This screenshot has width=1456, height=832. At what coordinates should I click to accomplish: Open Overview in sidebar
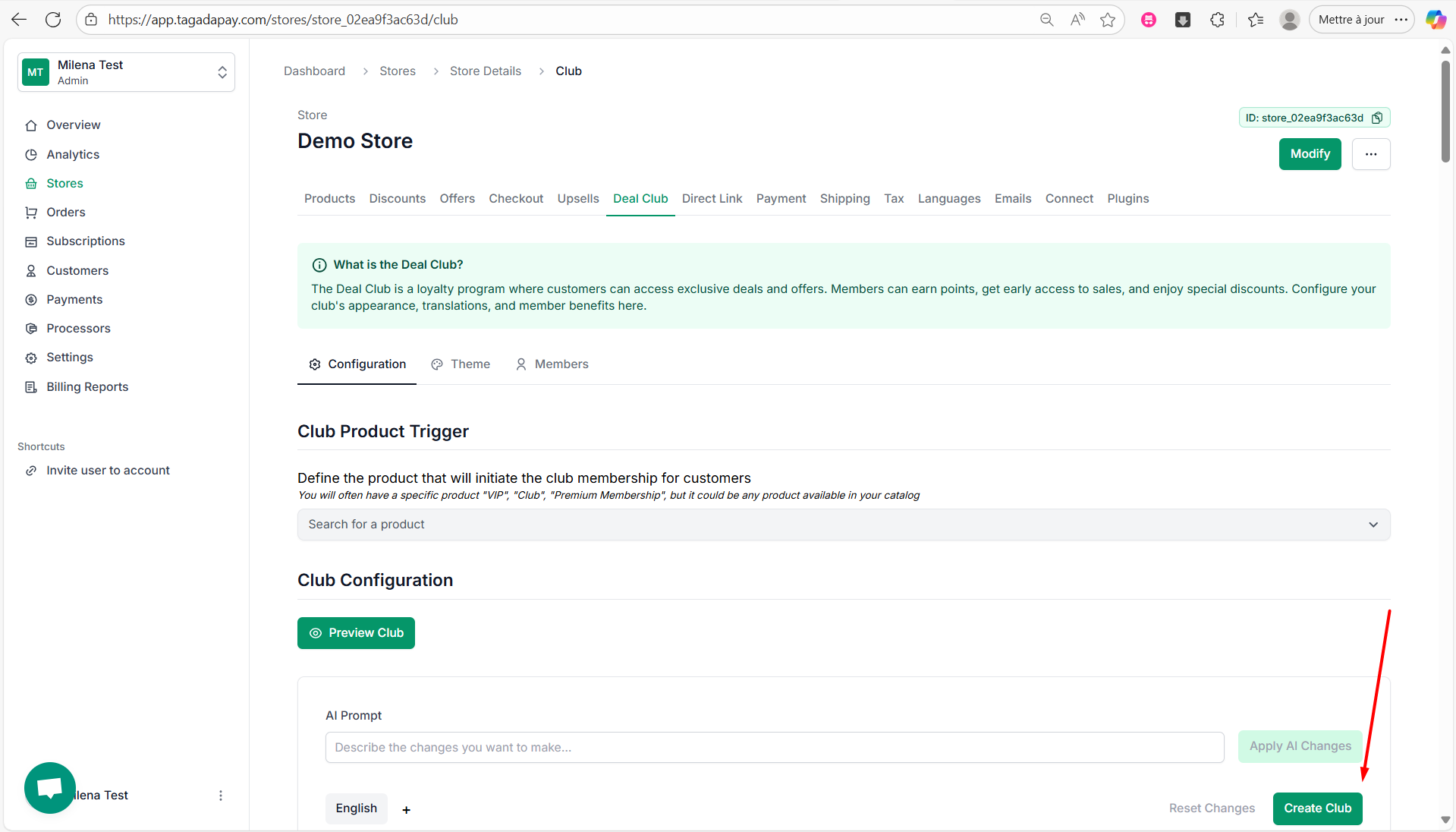pyautogui.click(x=73, y=125)
